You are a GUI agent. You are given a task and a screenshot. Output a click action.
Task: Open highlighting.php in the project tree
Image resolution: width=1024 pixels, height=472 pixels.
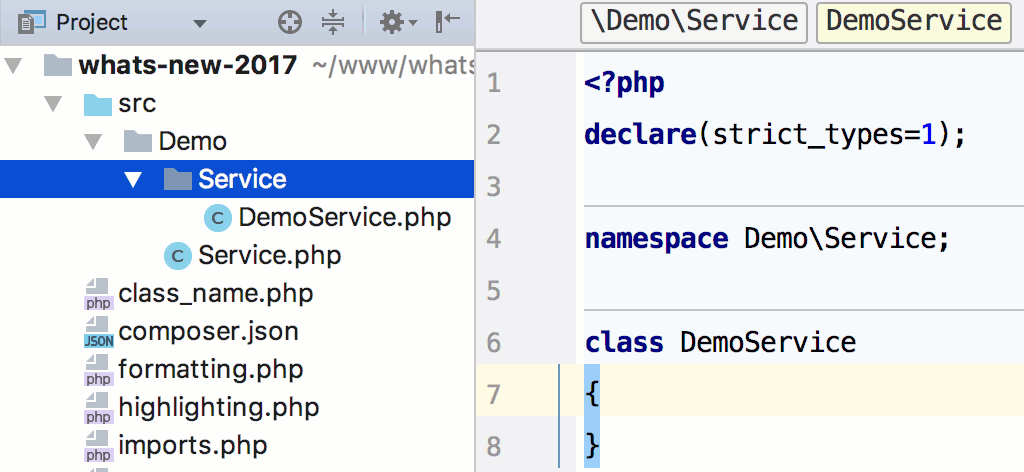coord(218,408)
